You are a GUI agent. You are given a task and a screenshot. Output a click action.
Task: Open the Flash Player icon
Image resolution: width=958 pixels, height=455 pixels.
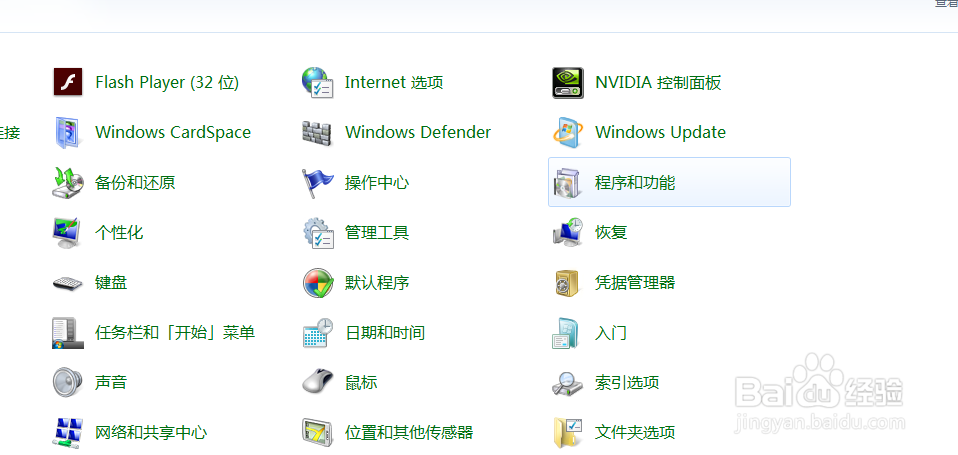[x=68, y=82]
